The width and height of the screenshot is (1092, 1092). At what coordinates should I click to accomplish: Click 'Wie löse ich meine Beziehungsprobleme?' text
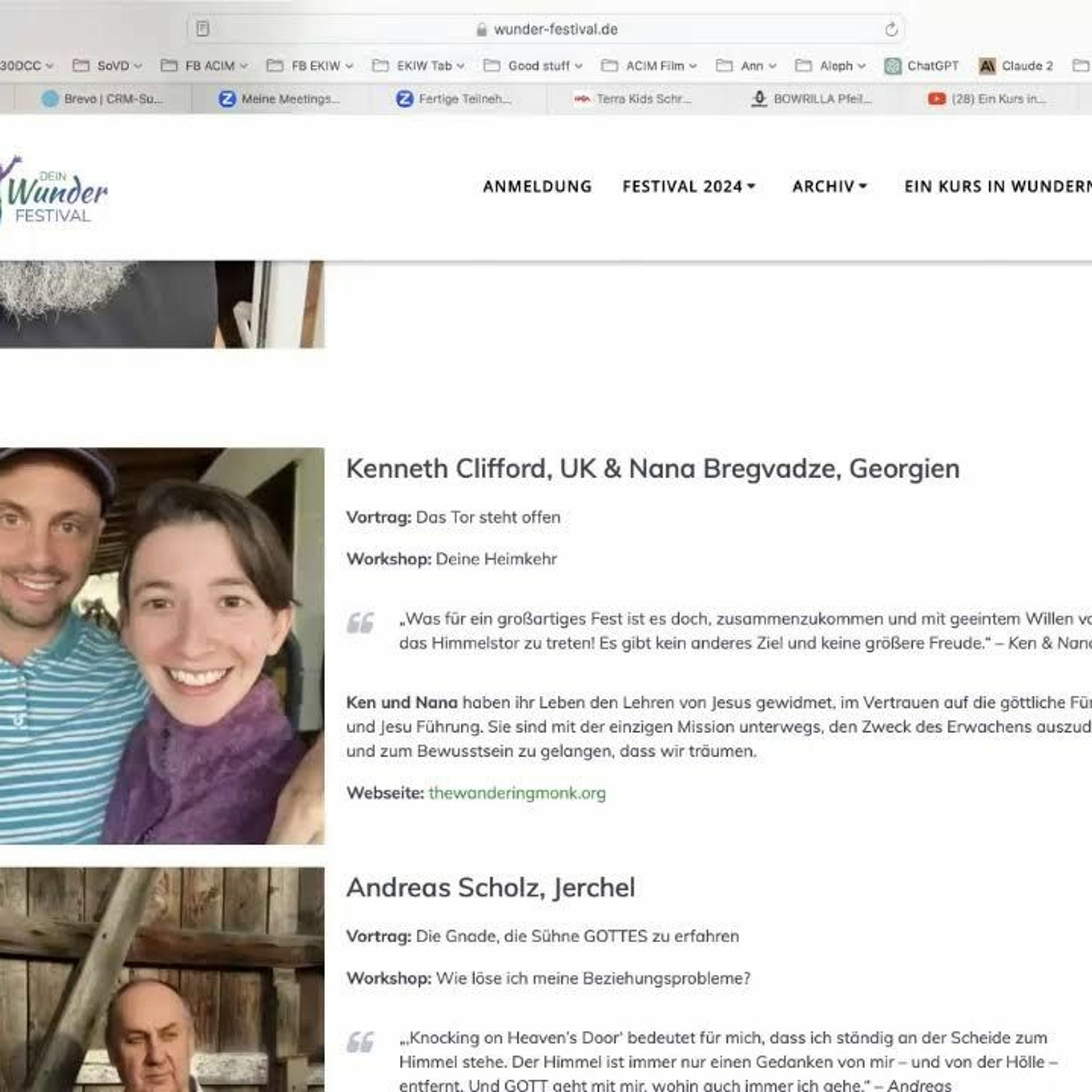(593, 978)
